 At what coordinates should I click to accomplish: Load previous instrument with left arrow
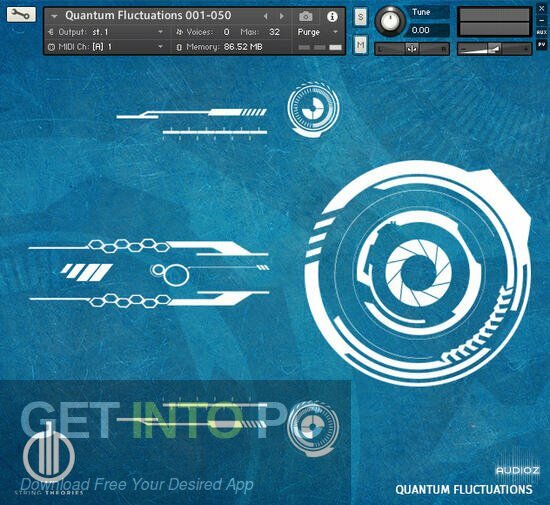click(266, 16)
